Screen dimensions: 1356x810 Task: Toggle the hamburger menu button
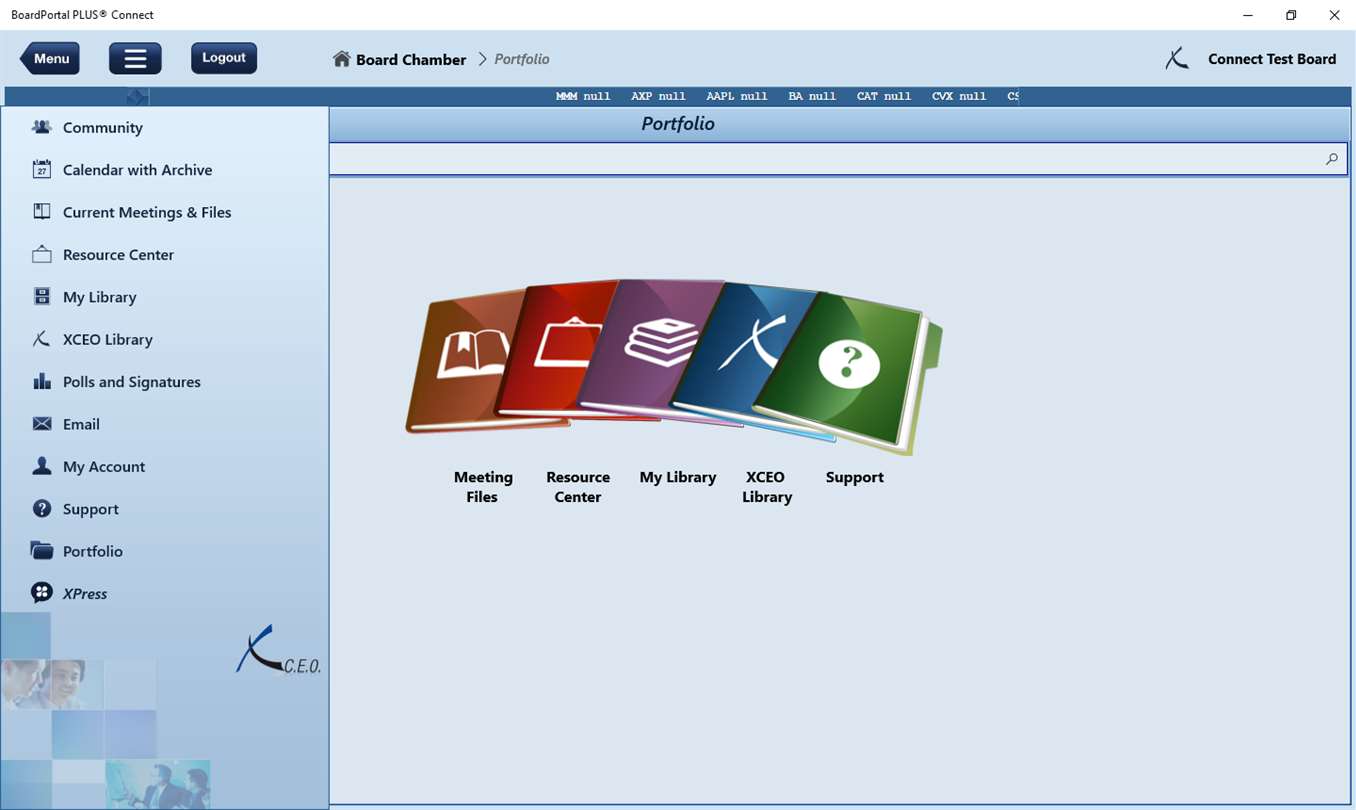(135, 59)
